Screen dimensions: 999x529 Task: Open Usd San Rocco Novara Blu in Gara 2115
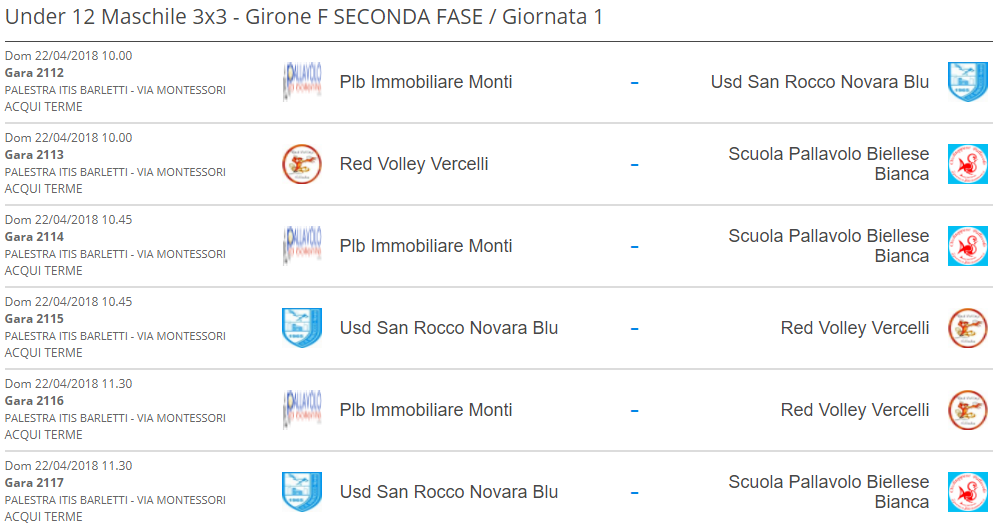tap(449, 328)
